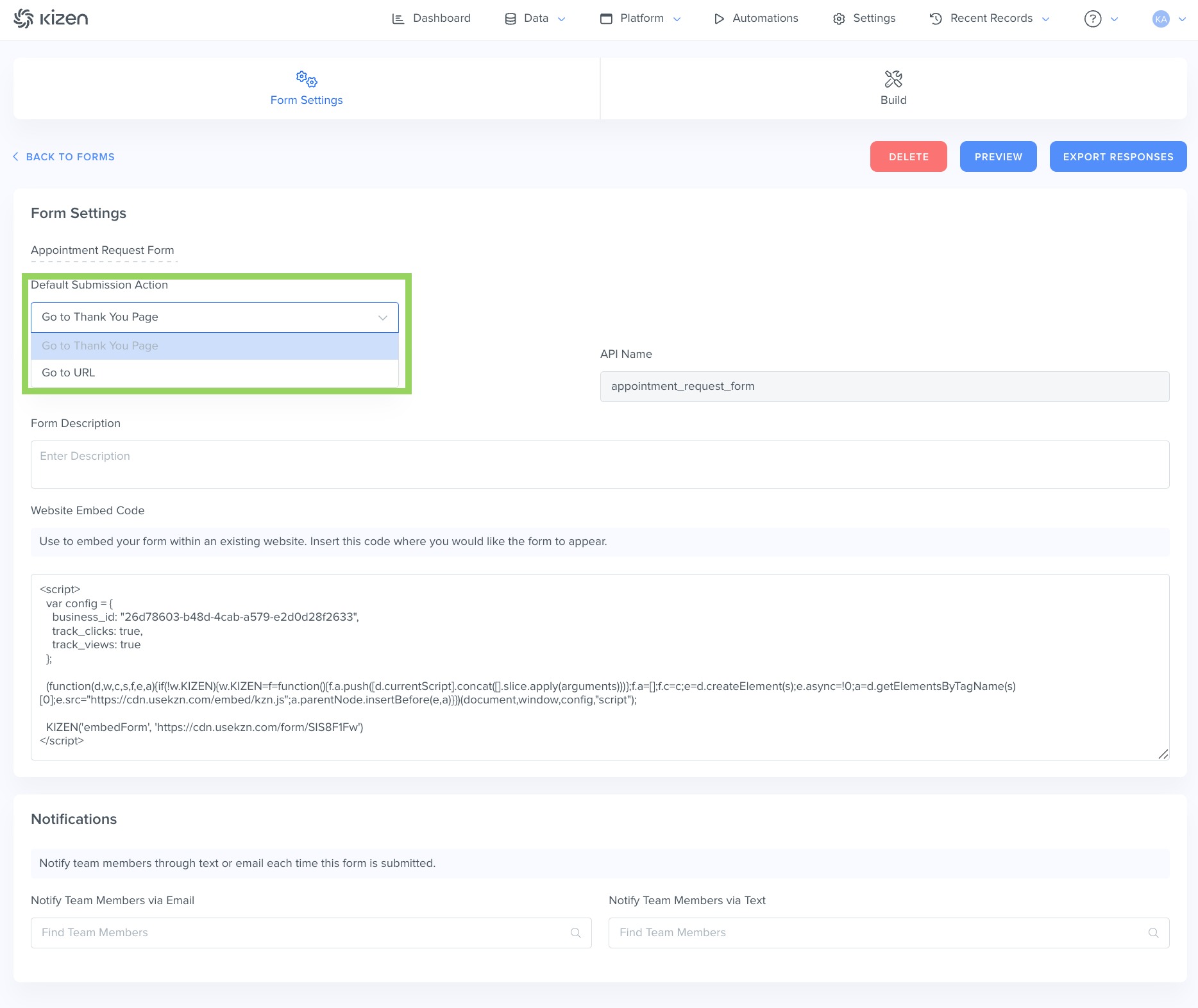Screen dimensions: 1198x1008
Task: Switch to the Build tab
Action: click(x=893, y=88)
